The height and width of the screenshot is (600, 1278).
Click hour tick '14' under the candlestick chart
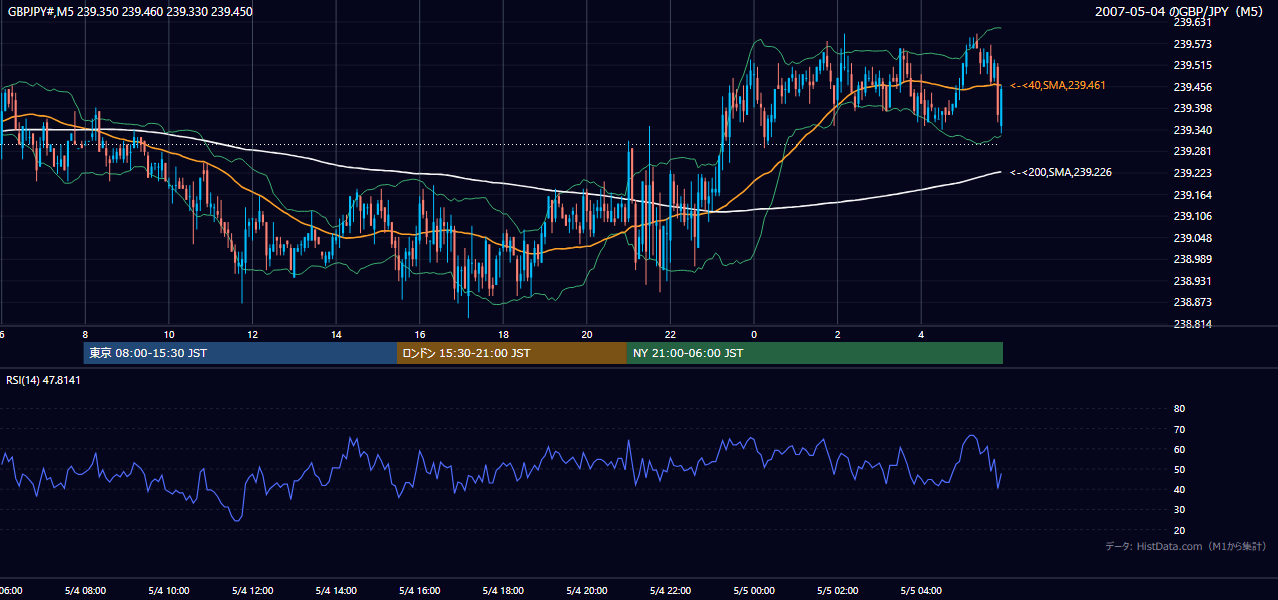coord(337,334)
